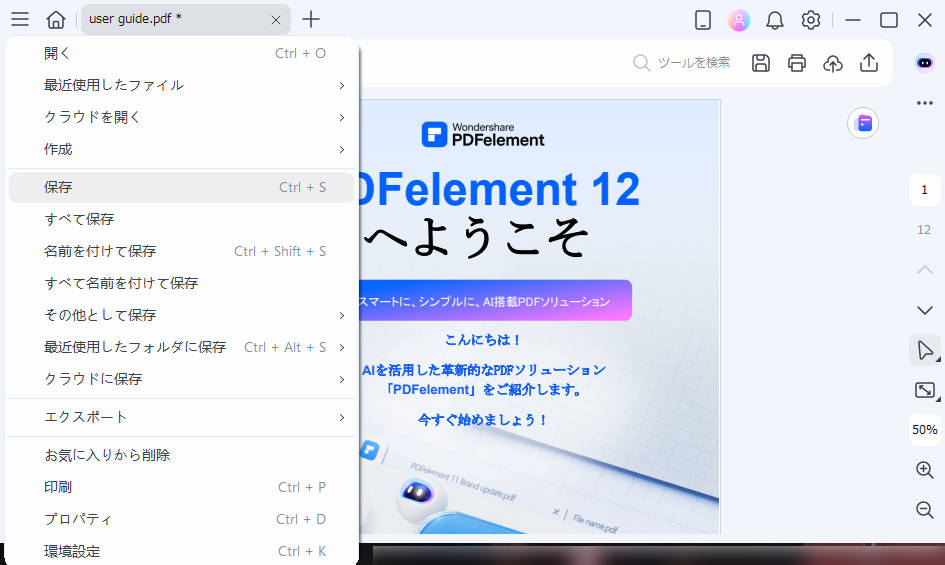Click the printer icon in toolbar
This screenshot has width=945, height=565.
tap(797, 63)
